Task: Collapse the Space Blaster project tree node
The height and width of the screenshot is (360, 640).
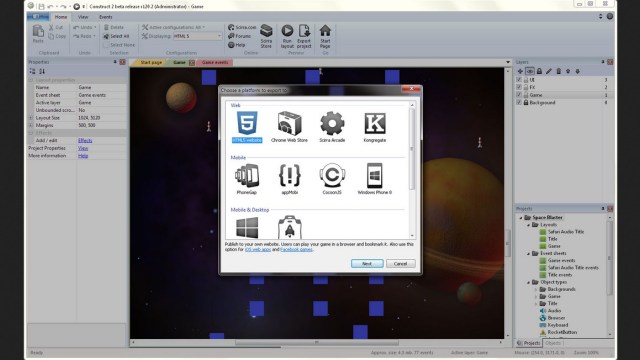Action: point(521,218)
